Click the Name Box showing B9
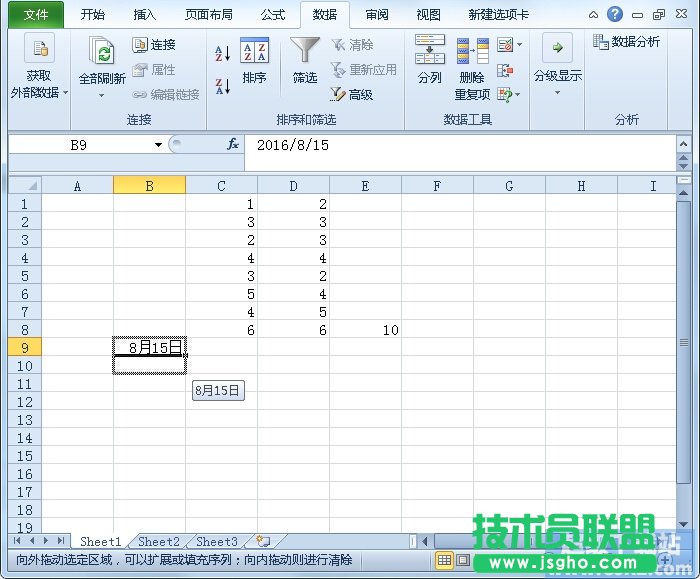The height and width of the screenshot is (579, 700). point(79,145)
